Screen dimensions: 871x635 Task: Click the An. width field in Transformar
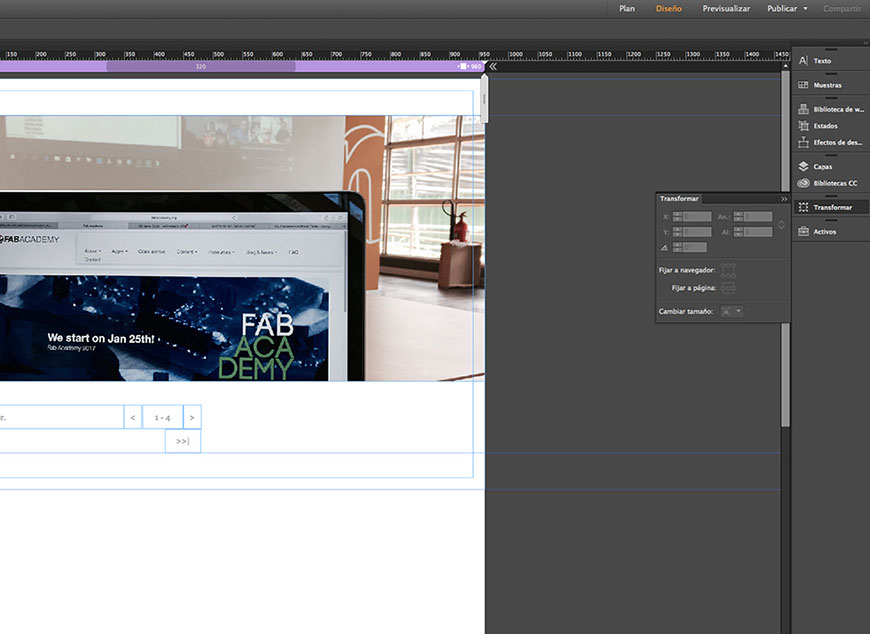coord(758,216)
